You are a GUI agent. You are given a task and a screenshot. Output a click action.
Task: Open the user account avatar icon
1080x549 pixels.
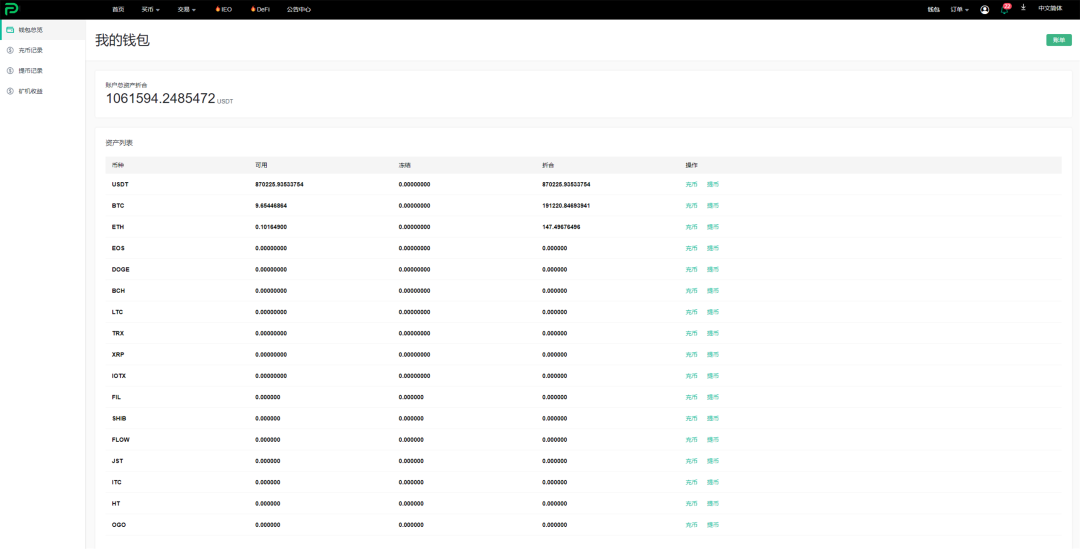click(x=984, y=10)
